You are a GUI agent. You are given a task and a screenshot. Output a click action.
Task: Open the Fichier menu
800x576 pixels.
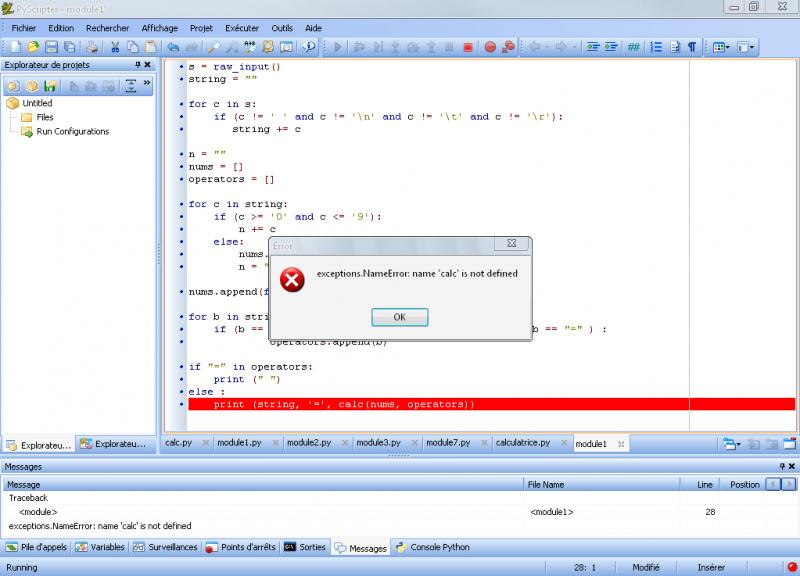24,28
